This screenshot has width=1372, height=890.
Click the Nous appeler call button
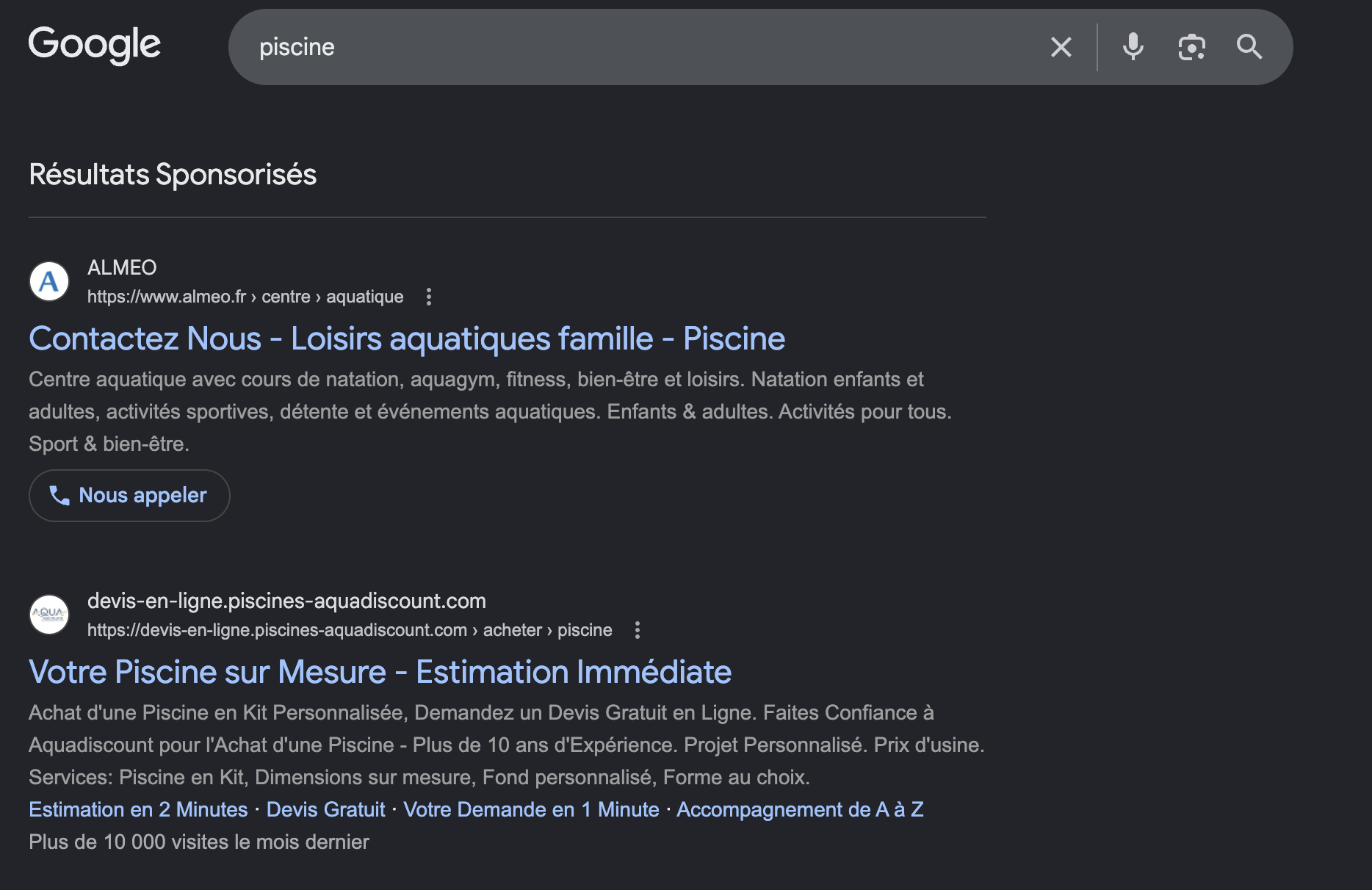pyautogui.click(x=129, y=496)
